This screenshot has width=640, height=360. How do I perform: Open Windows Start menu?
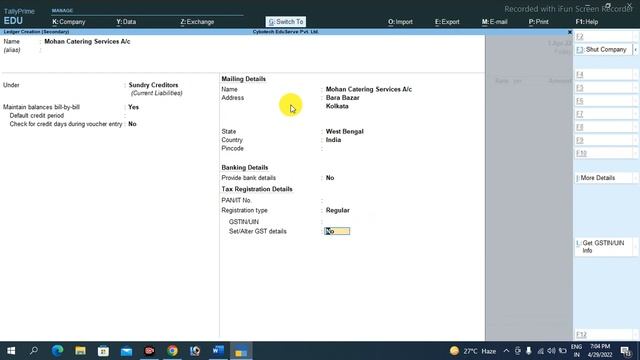(x=11, y=351)
